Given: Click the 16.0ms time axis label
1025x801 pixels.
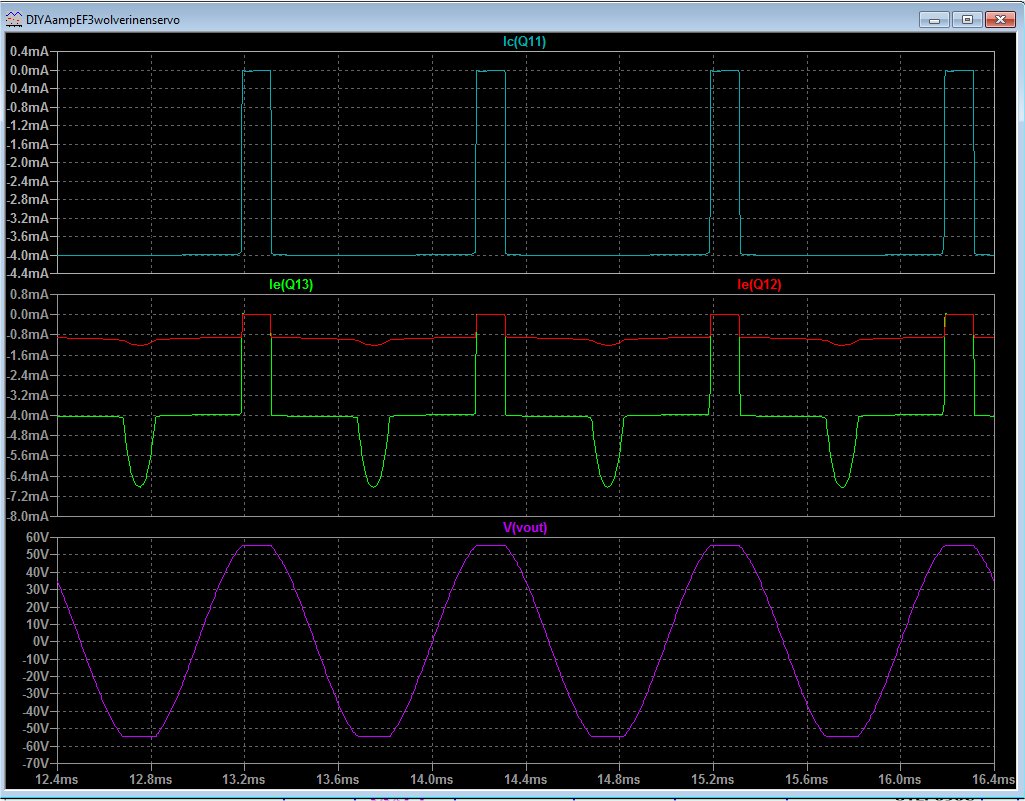Looking at the screenshot, I should point(901,779).
